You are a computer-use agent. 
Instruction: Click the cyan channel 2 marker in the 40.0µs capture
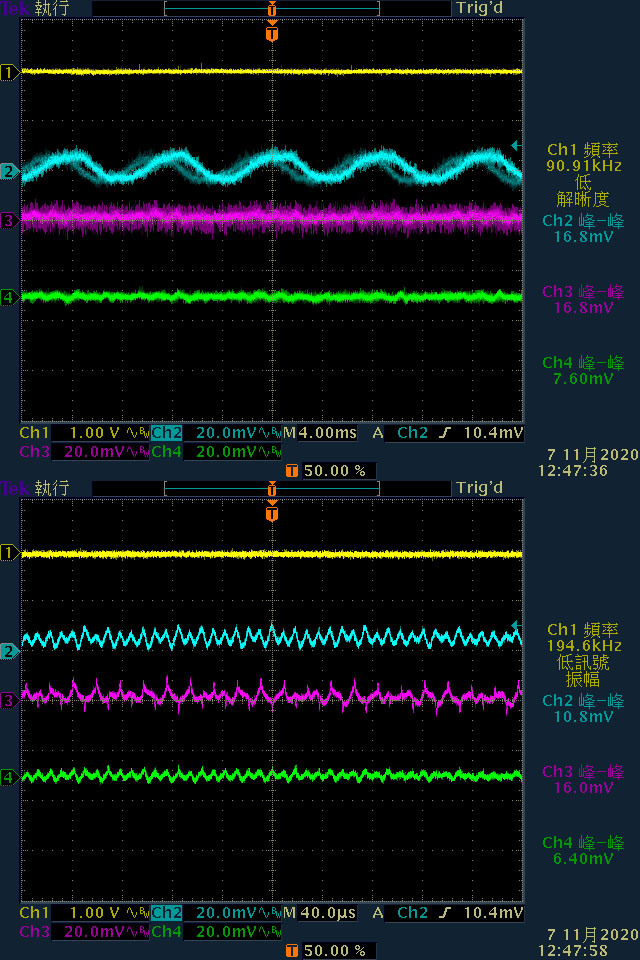(x=9, y=651)
